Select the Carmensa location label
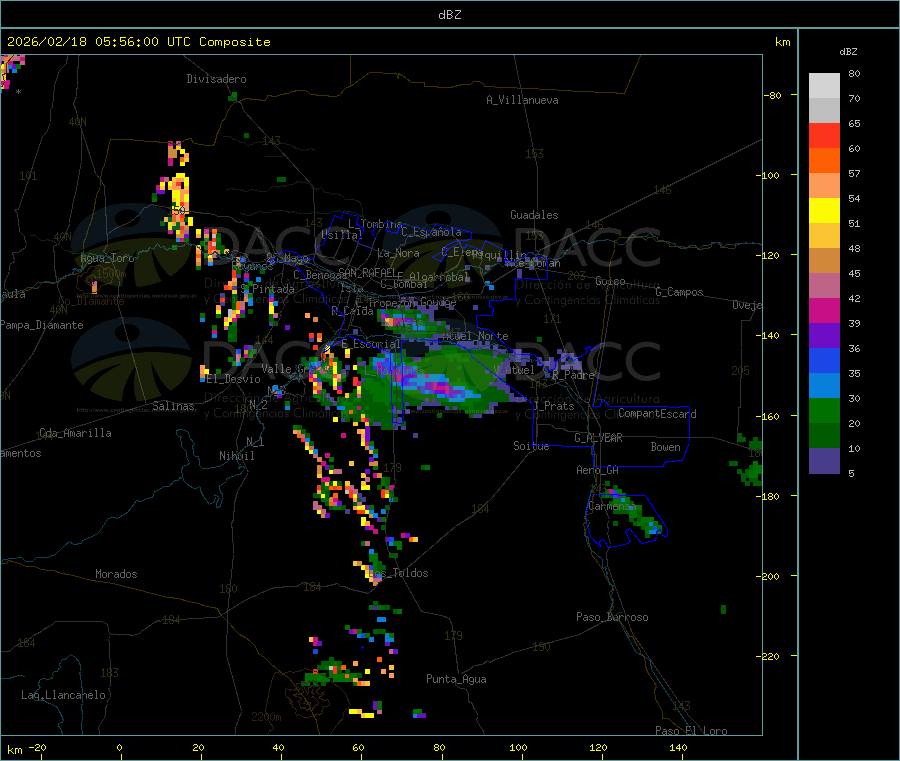 [x=612, y=506]
